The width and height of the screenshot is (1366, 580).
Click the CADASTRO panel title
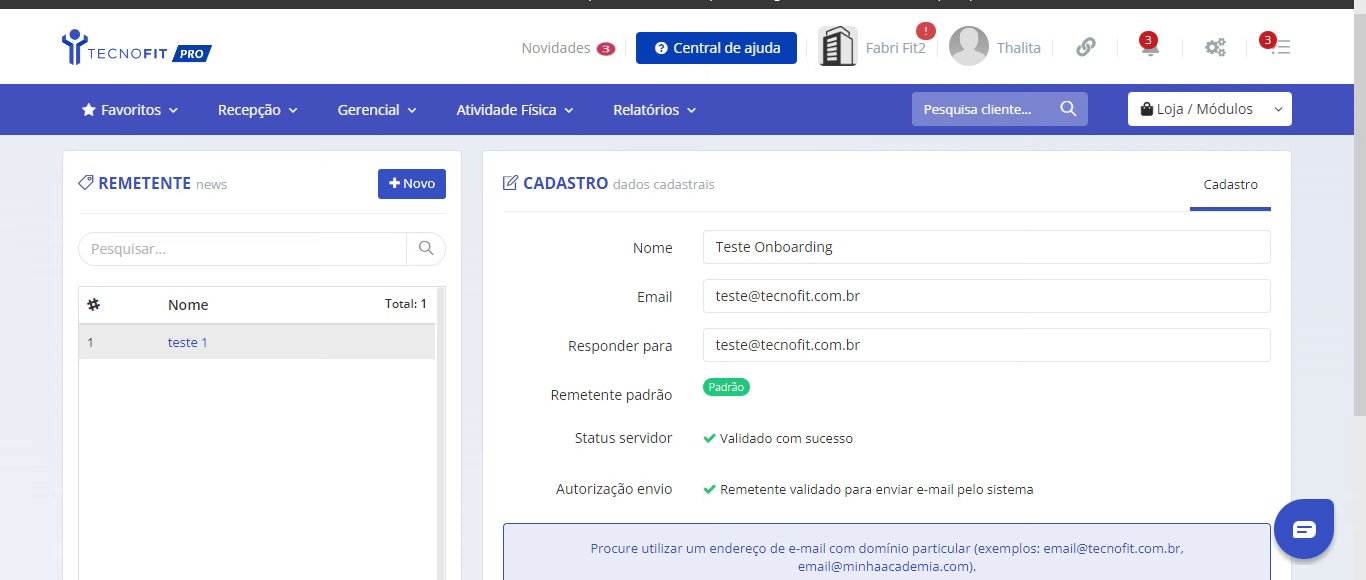pyautogui.click(x=565, y=184)
